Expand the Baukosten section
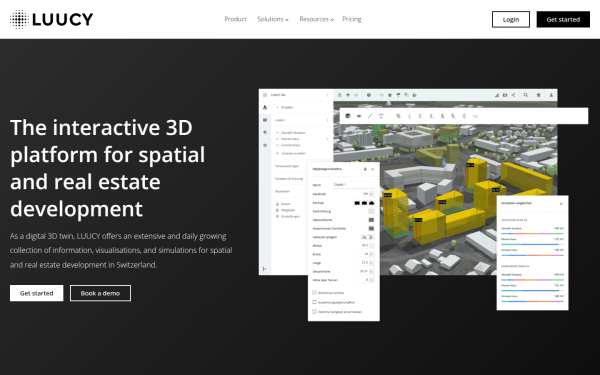The image size is (600, 375). point(282,191)
